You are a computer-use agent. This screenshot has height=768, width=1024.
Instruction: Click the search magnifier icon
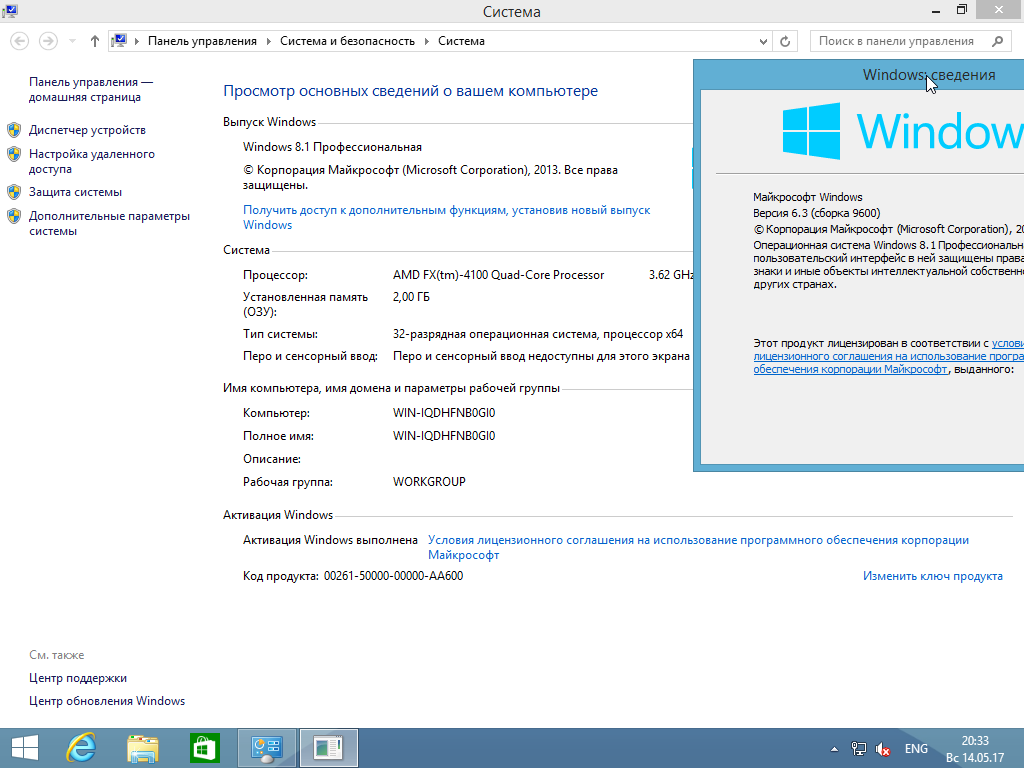[997, 41]
